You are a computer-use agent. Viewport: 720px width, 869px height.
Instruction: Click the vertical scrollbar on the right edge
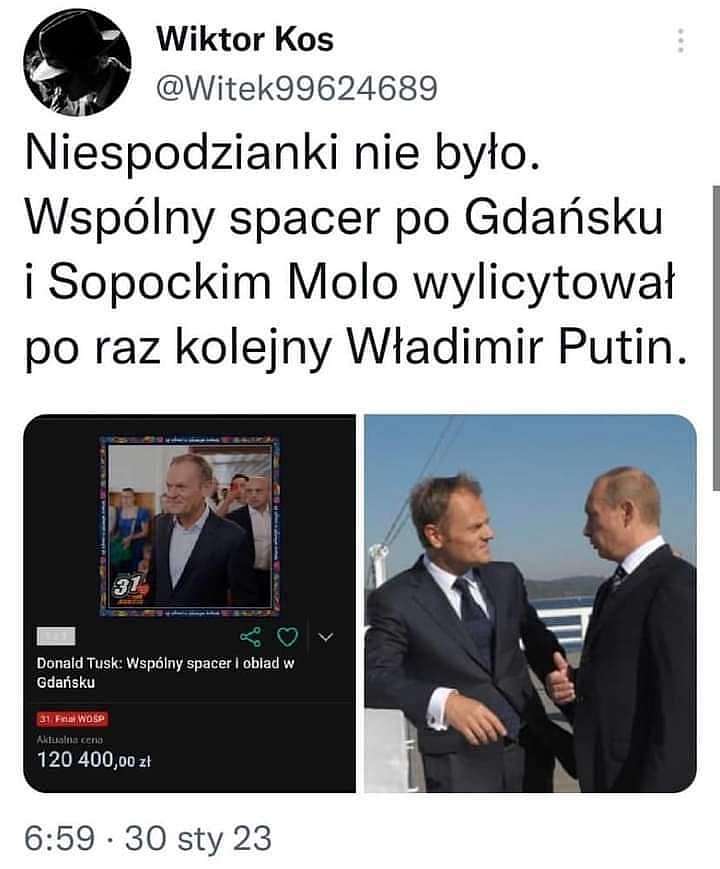[x=716, y=338]
